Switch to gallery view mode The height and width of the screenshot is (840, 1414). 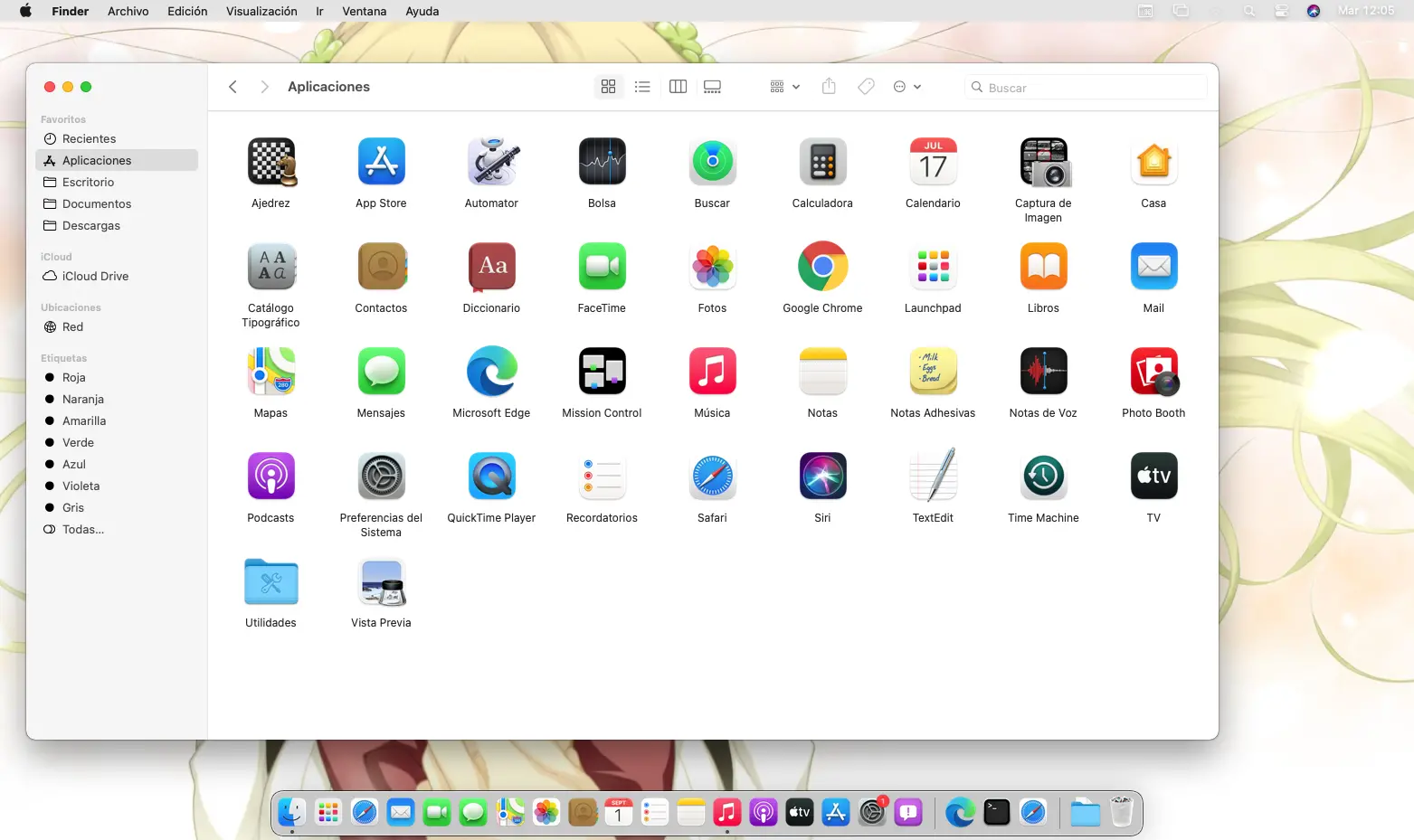click(713, 87)
